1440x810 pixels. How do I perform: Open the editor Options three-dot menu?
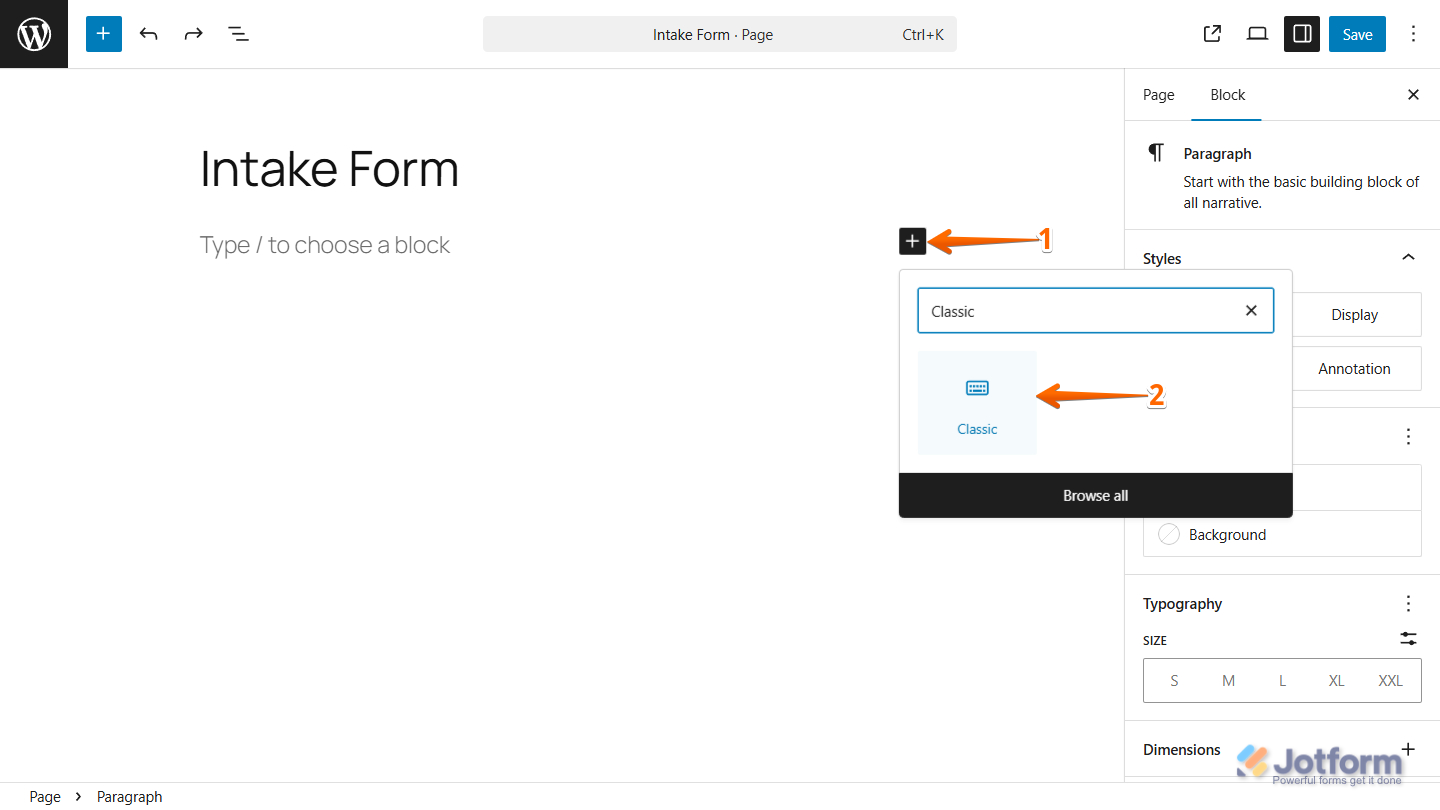pos(1413,33)
